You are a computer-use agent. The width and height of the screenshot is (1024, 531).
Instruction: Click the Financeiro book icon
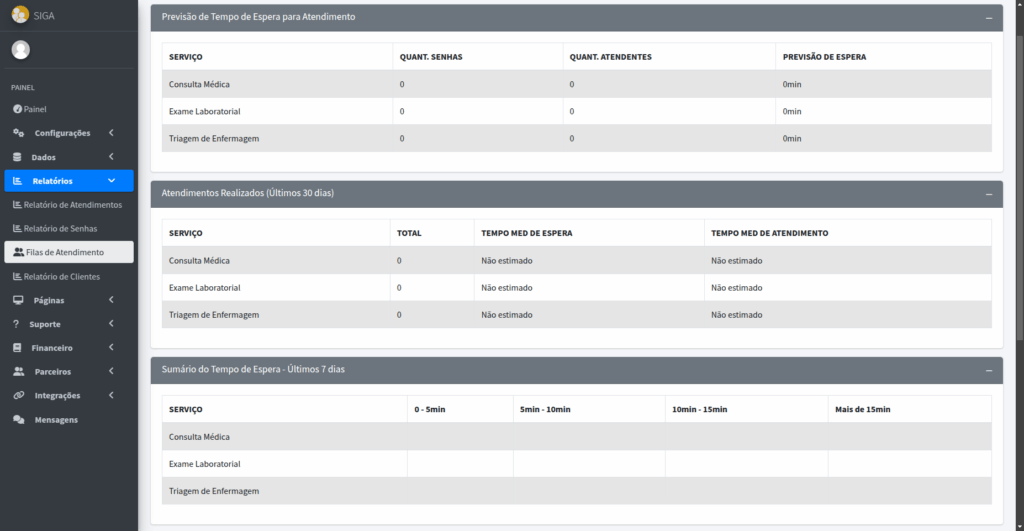pyautogui.click(x=17, y=347)
